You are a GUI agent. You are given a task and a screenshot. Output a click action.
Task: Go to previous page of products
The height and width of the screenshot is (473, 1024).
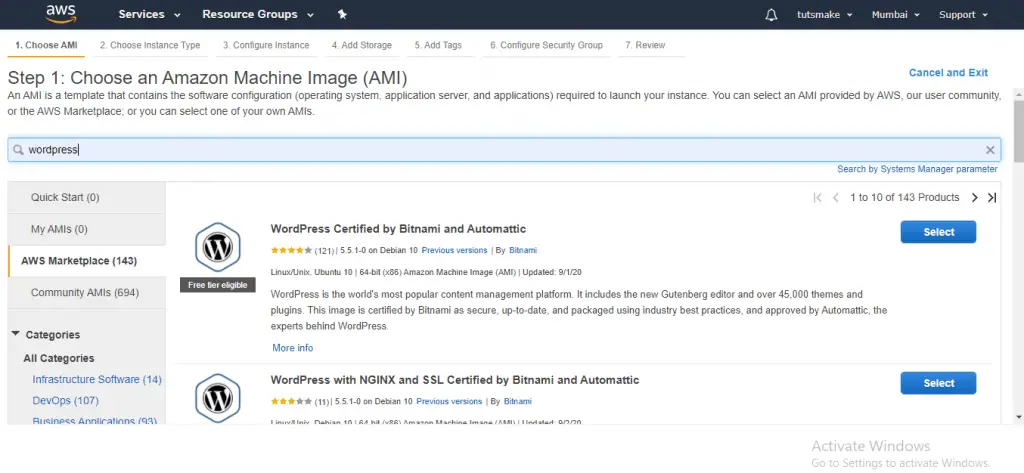835,197
